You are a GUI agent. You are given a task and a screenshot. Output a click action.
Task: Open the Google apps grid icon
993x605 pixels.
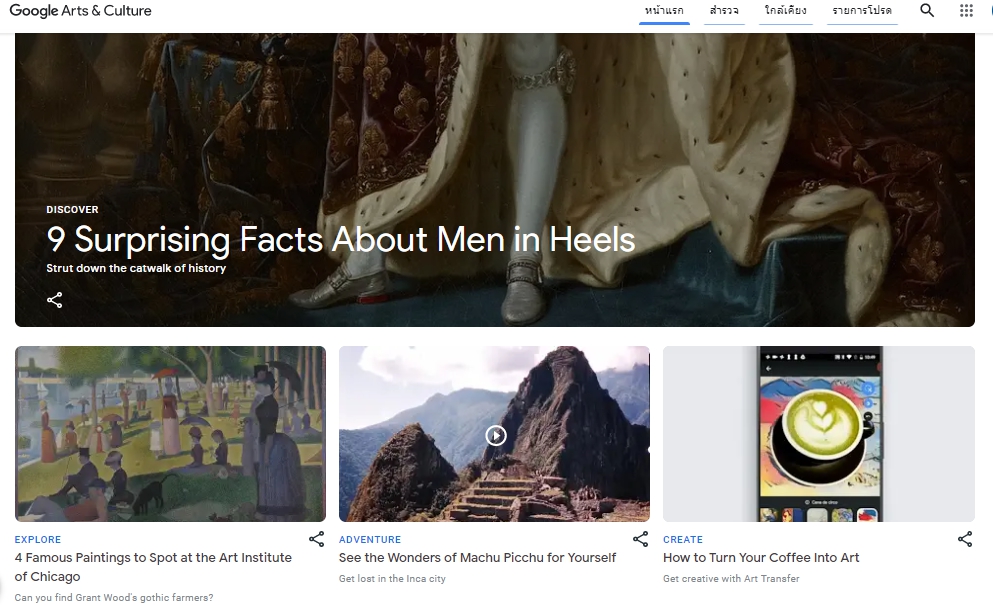966,10
